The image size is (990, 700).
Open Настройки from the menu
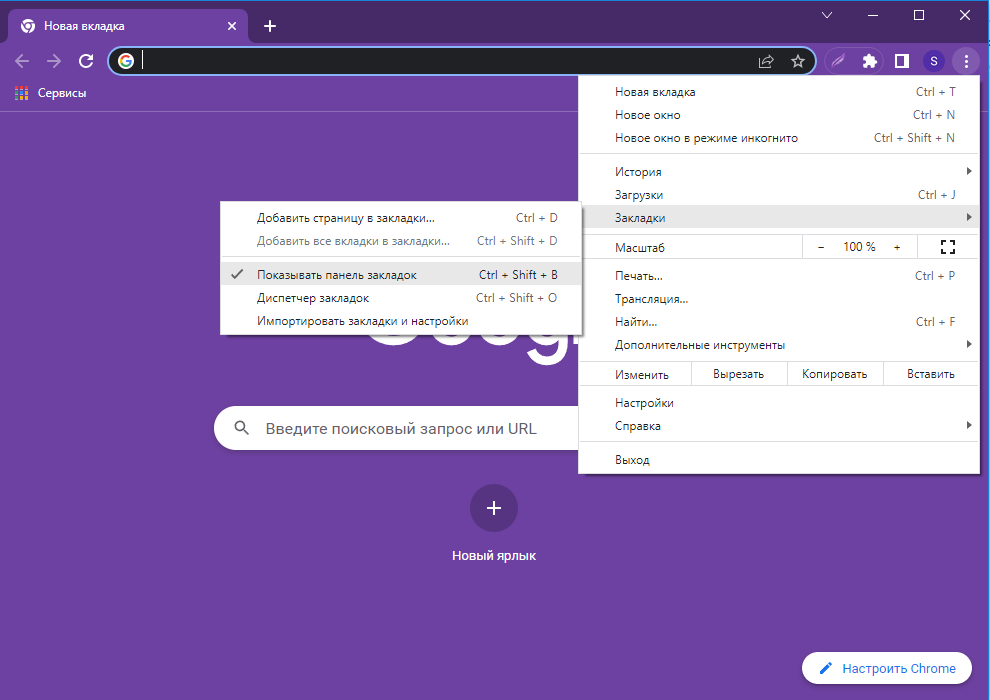[644, 403]
